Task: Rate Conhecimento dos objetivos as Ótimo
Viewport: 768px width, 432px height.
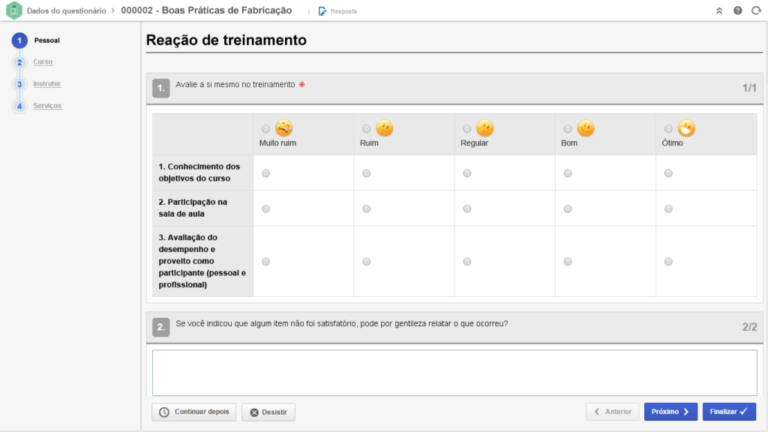Action: (668, 173)
